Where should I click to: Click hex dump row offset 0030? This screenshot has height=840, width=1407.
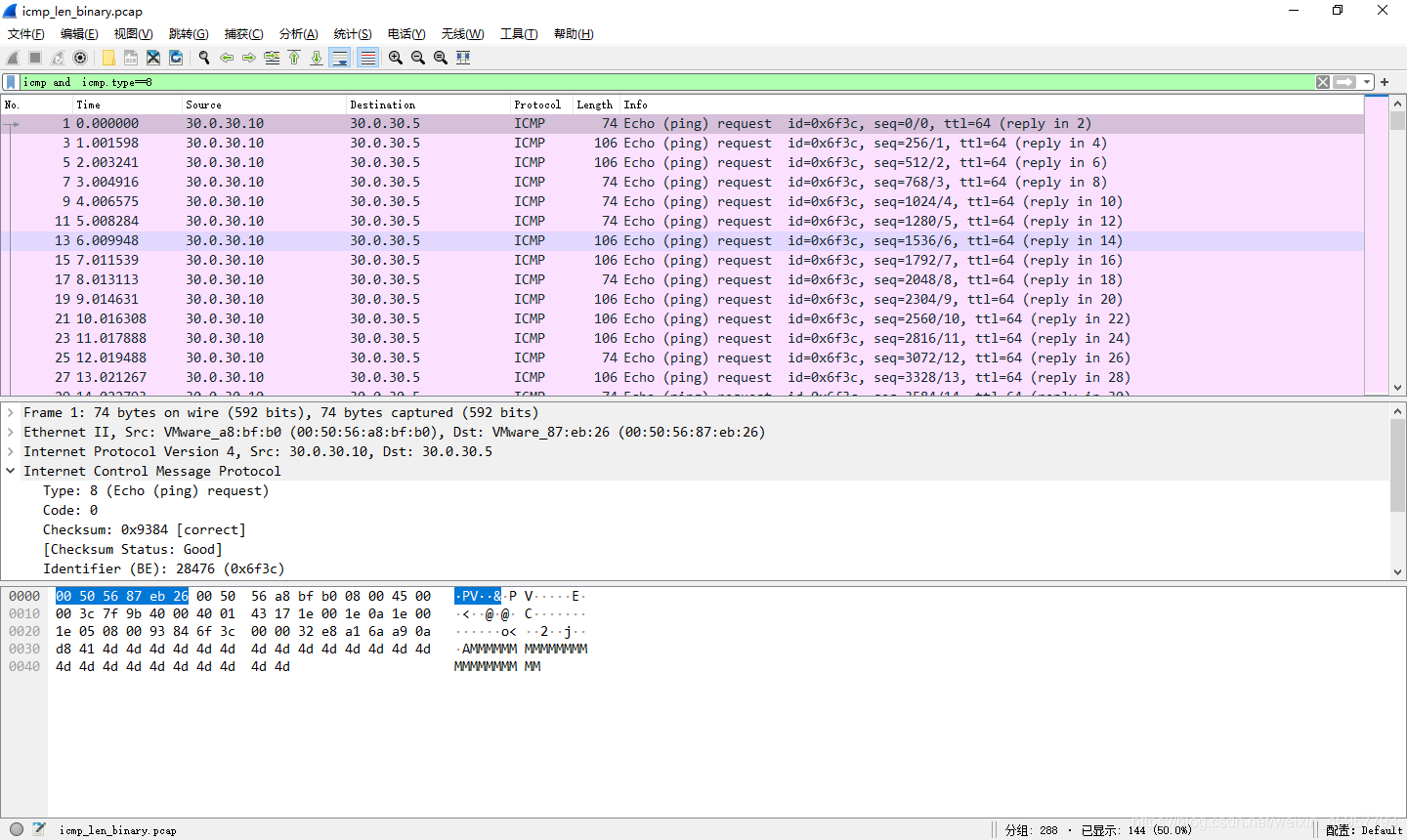click(24, 649)
